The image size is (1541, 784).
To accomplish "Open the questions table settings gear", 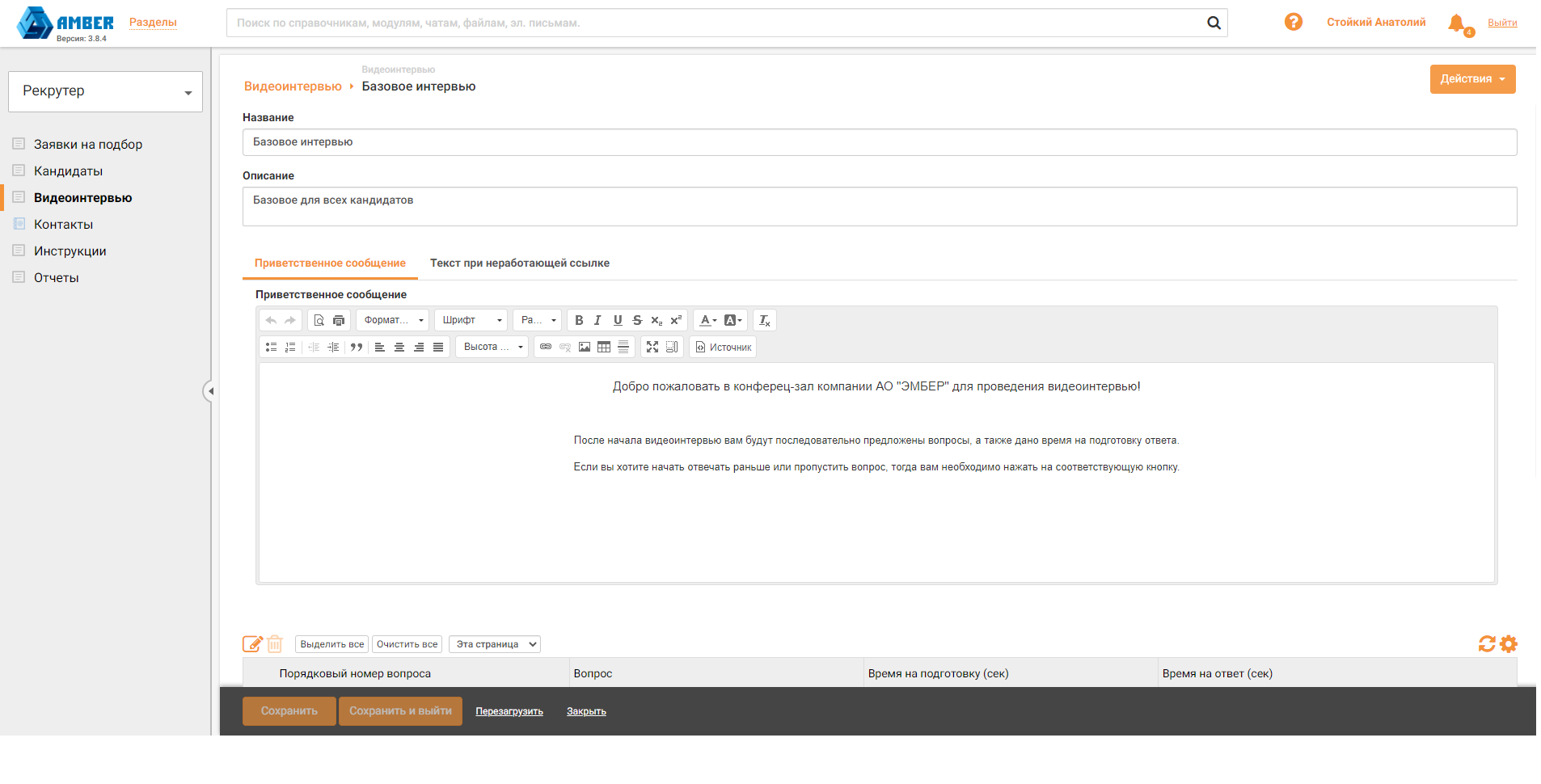I will [x=1509, y=644].
